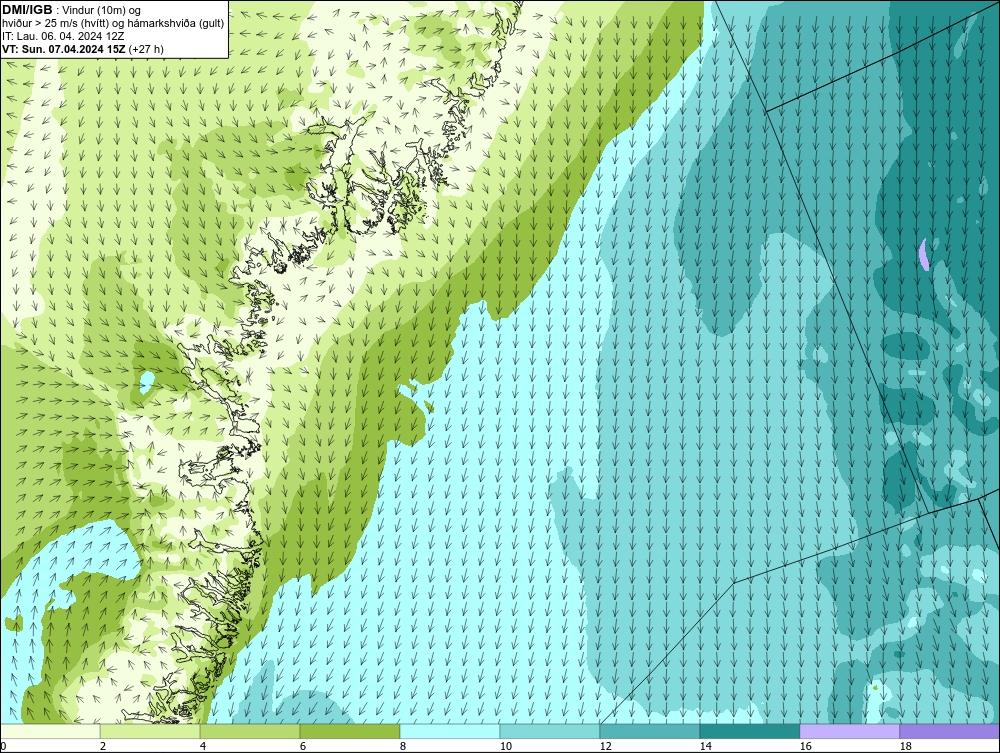Screen dimensions: 1000x753
Task: Click the lavender 16 m/s patch on map
Action: (x=924, y=254)
